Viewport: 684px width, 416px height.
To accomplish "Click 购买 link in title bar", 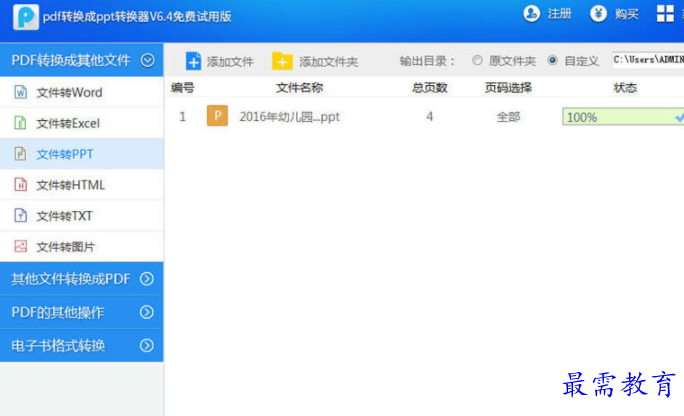I will point(626,14).
